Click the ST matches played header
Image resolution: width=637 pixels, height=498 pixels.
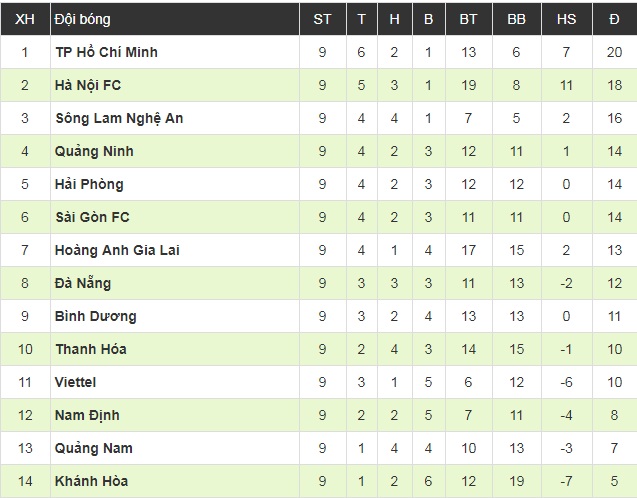coord(322,19)
